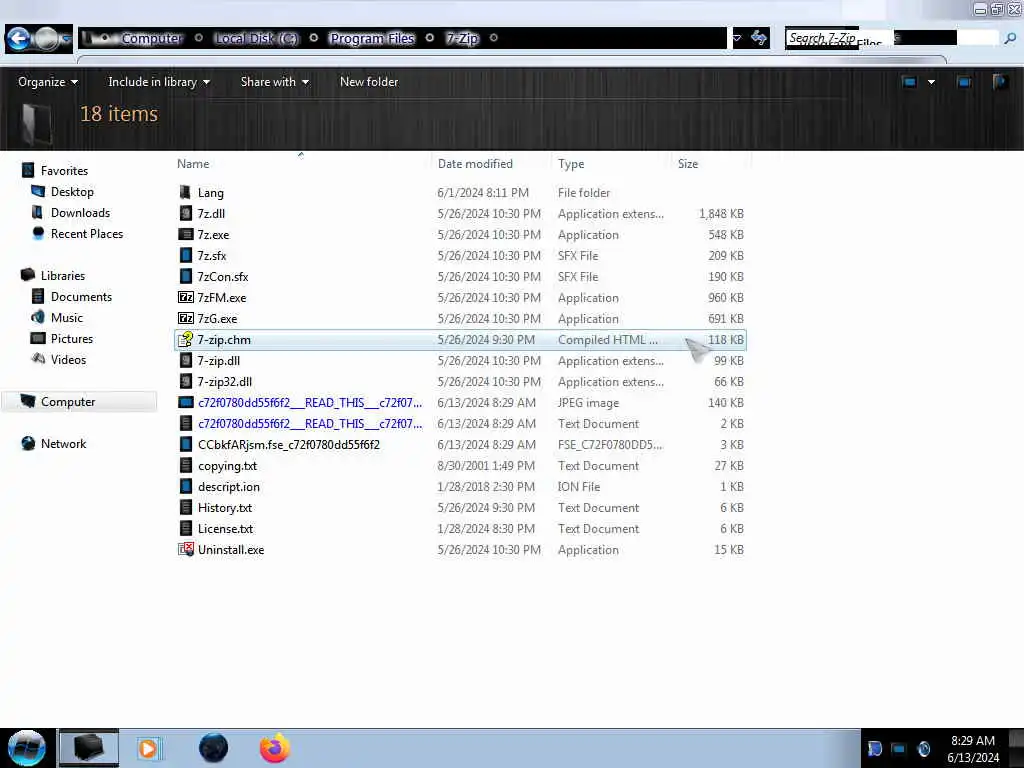
Task: Select the Uninstall.exe icon
Action: pyautogui.click(x=186, y=549)
